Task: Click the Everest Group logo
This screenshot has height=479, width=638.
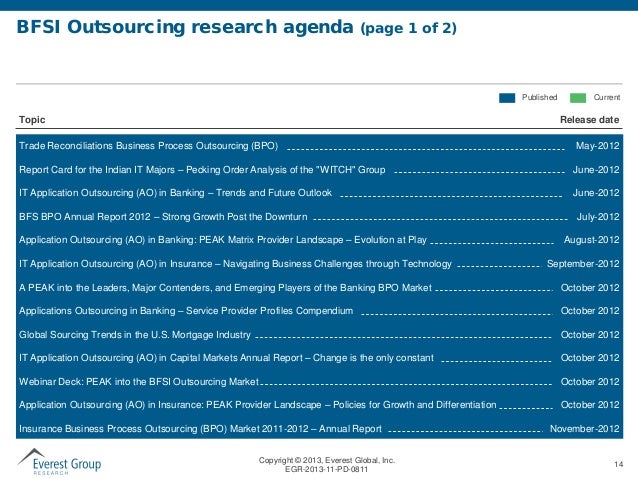Action: click(x=59, y=462)
